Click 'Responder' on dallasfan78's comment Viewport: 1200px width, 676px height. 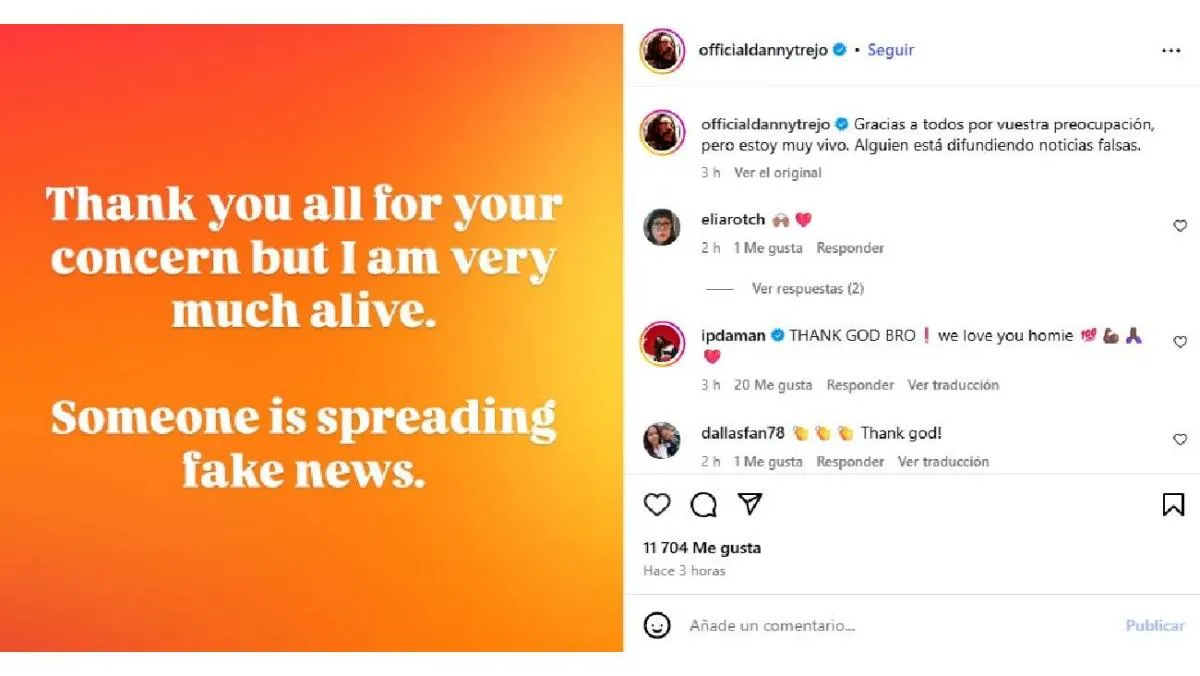click(850, 462)
